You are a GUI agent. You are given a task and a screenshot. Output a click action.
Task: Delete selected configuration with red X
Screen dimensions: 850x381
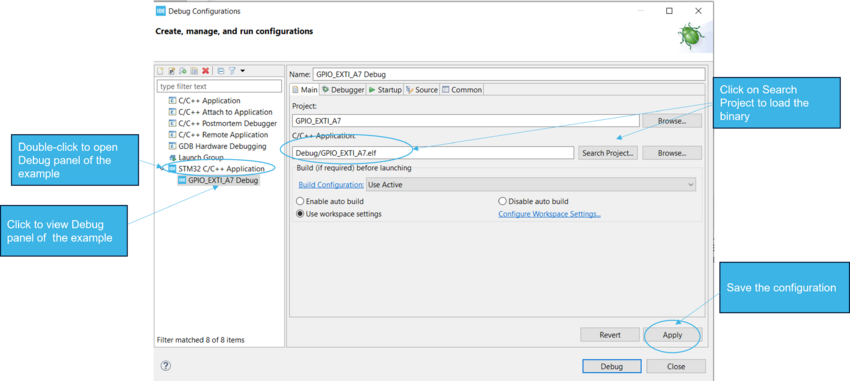[x=205, y=71]
